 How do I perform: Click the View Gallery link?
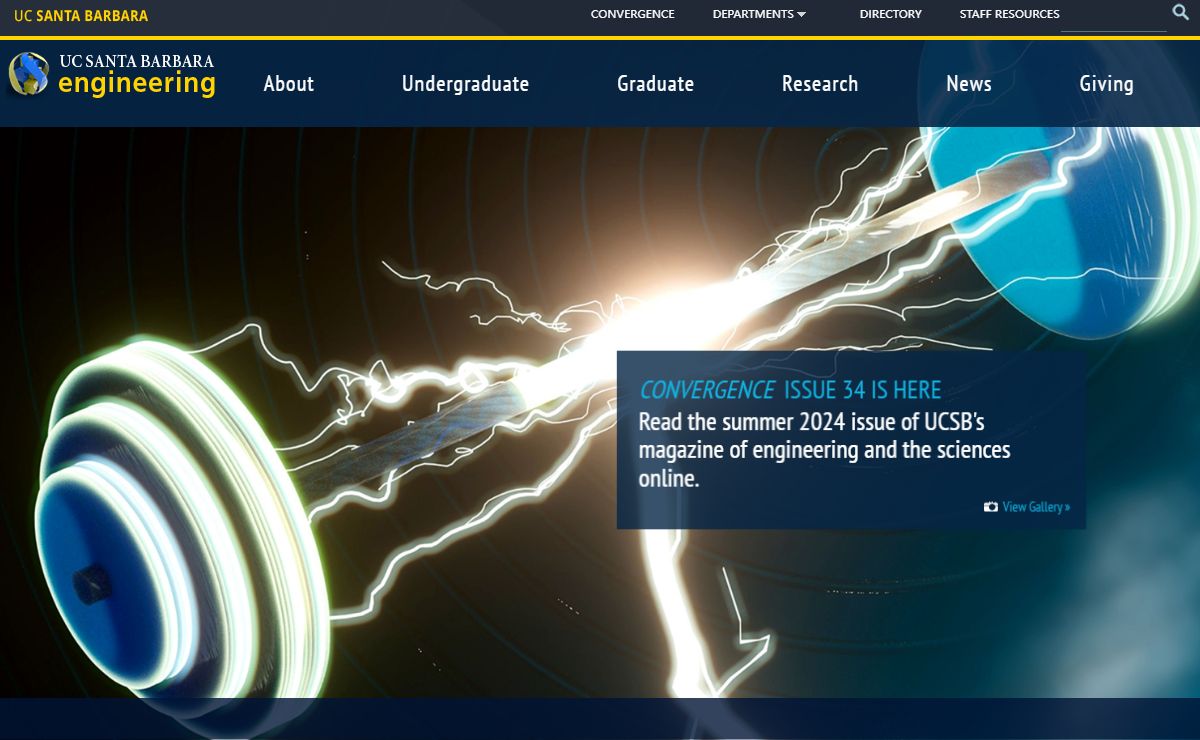pos(1036,507)
